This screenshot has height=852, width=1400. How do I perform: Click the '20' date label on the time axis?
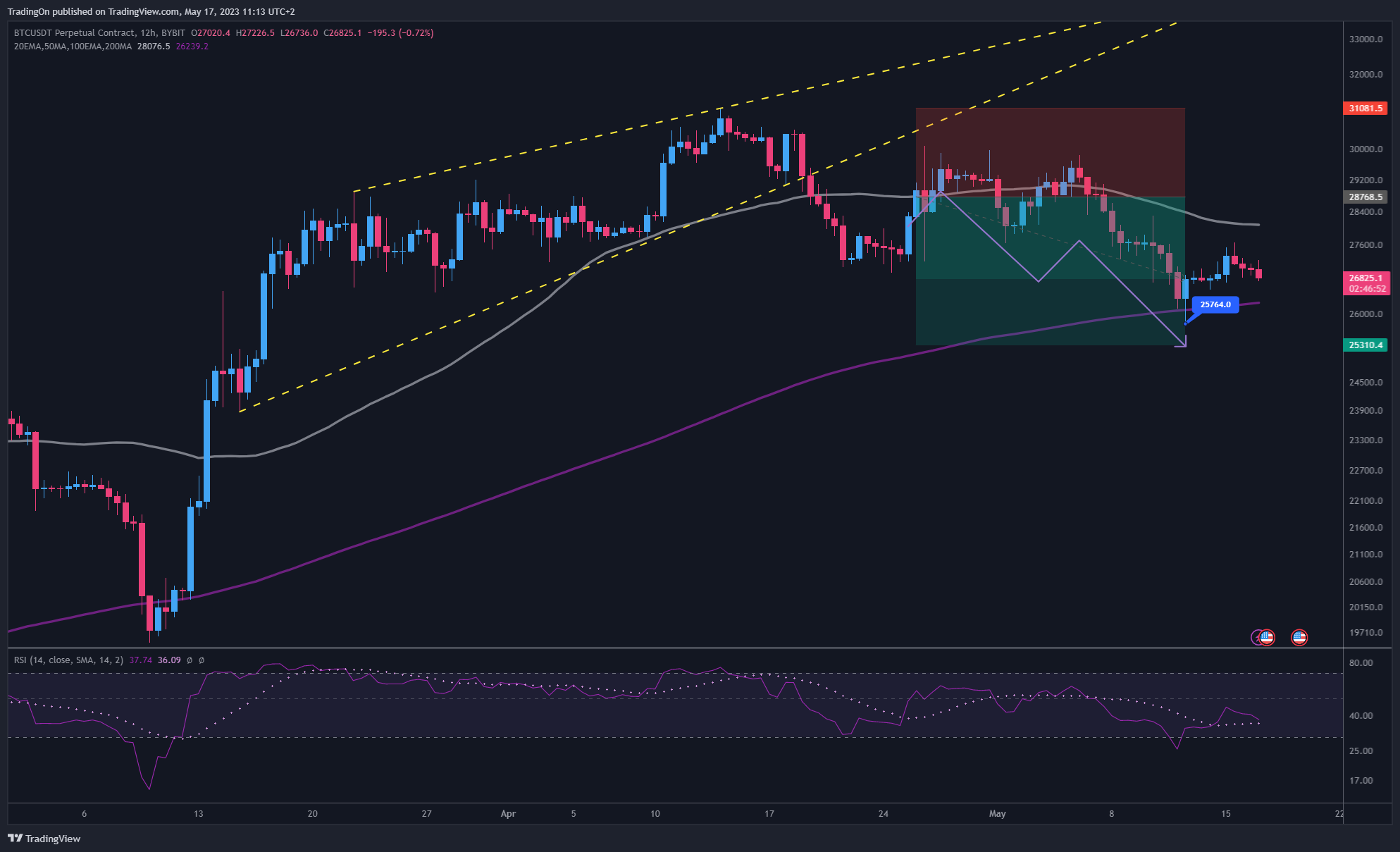(x=313, y=814)
